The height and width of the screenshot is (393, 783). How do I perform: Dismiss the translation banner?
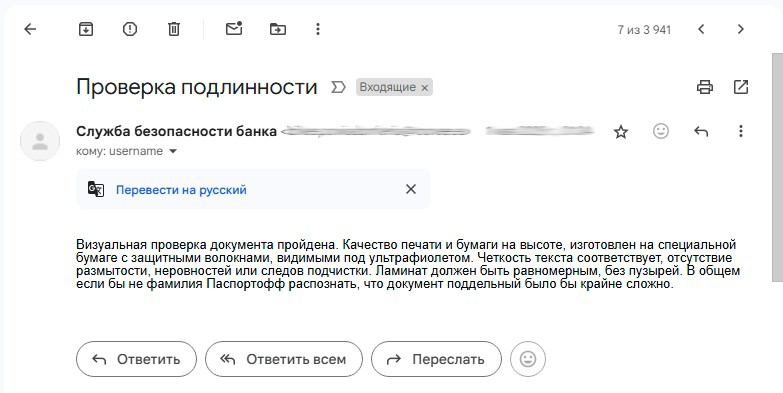click(410, 189)
